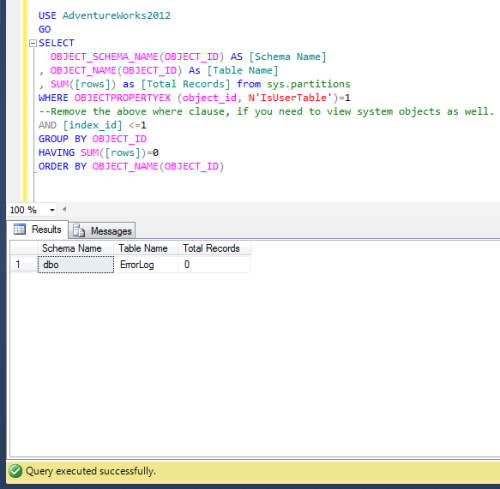Click sys.partitions in the query
Image resolution: width=500 pixels, height=489 pixels.
click(x=308, y=84)
